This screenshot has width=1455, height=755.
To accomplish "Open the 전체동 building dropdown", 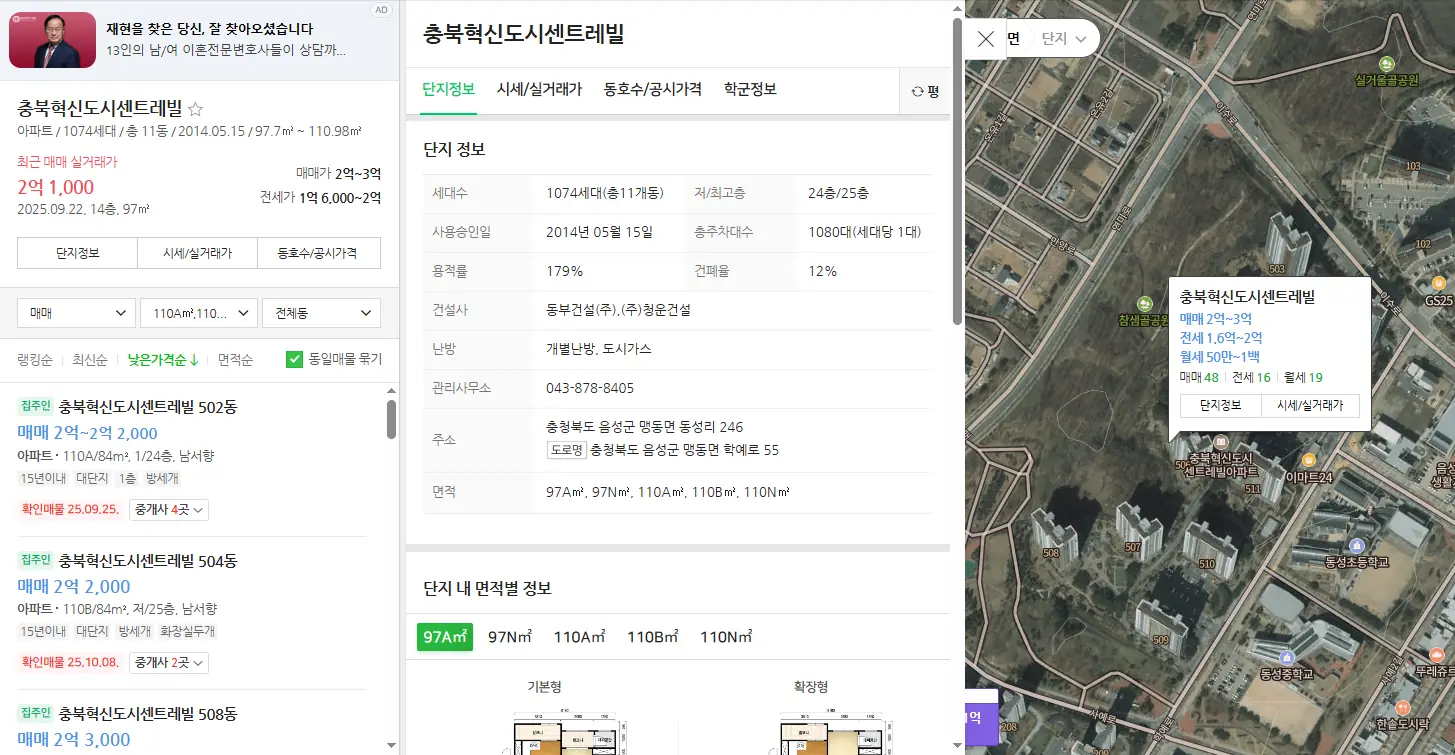I will point(320,313).
